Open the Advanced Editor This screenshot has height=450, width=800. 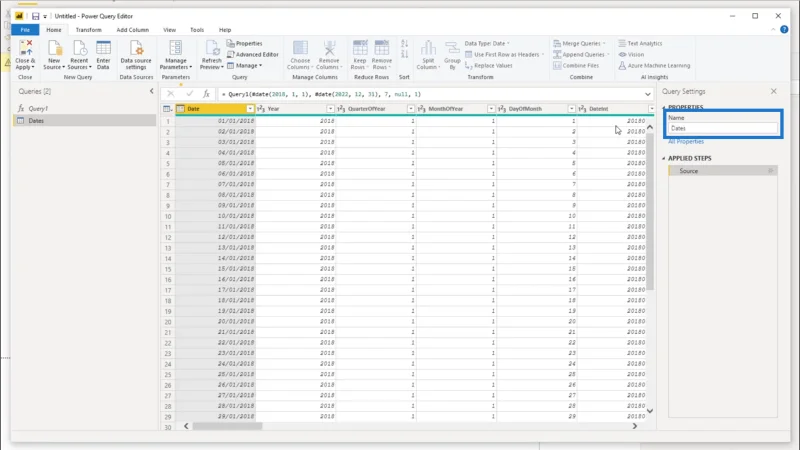253,54
